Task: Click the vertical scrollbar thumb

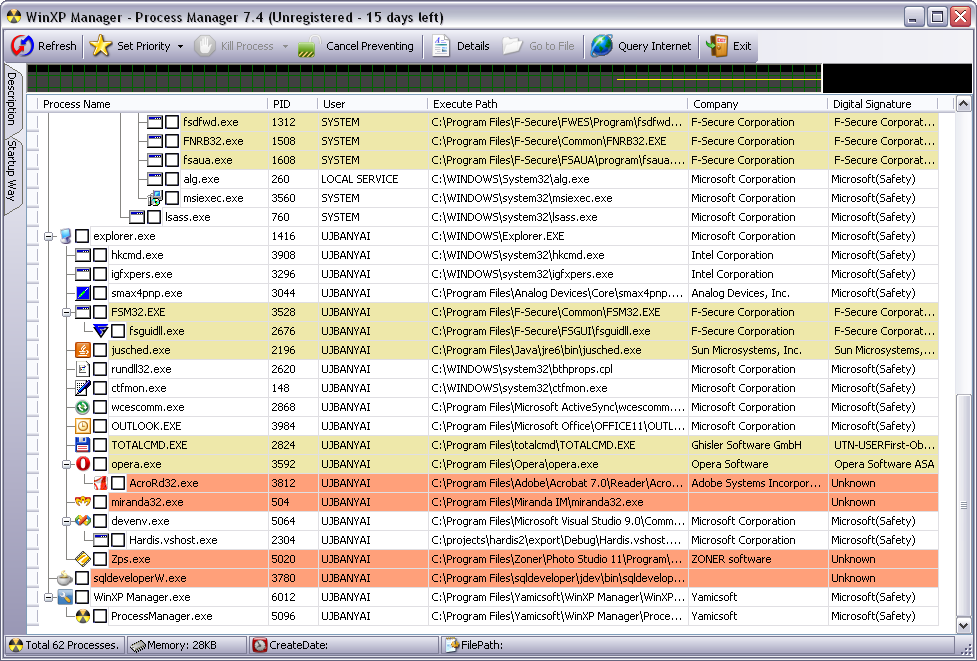Action: pyautogui.click(x=963, y=505)
